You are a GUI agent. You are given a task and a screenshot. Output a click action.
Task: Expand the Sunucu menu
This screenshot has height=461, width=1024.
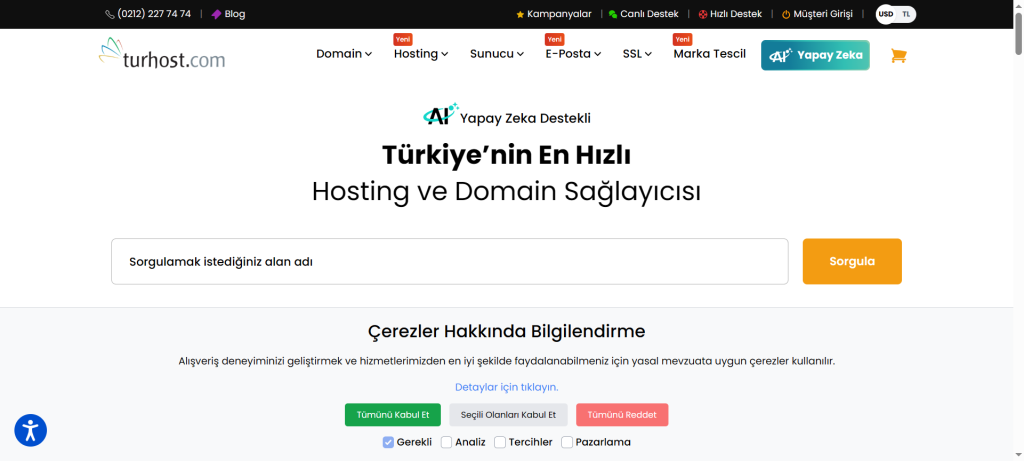497,54
